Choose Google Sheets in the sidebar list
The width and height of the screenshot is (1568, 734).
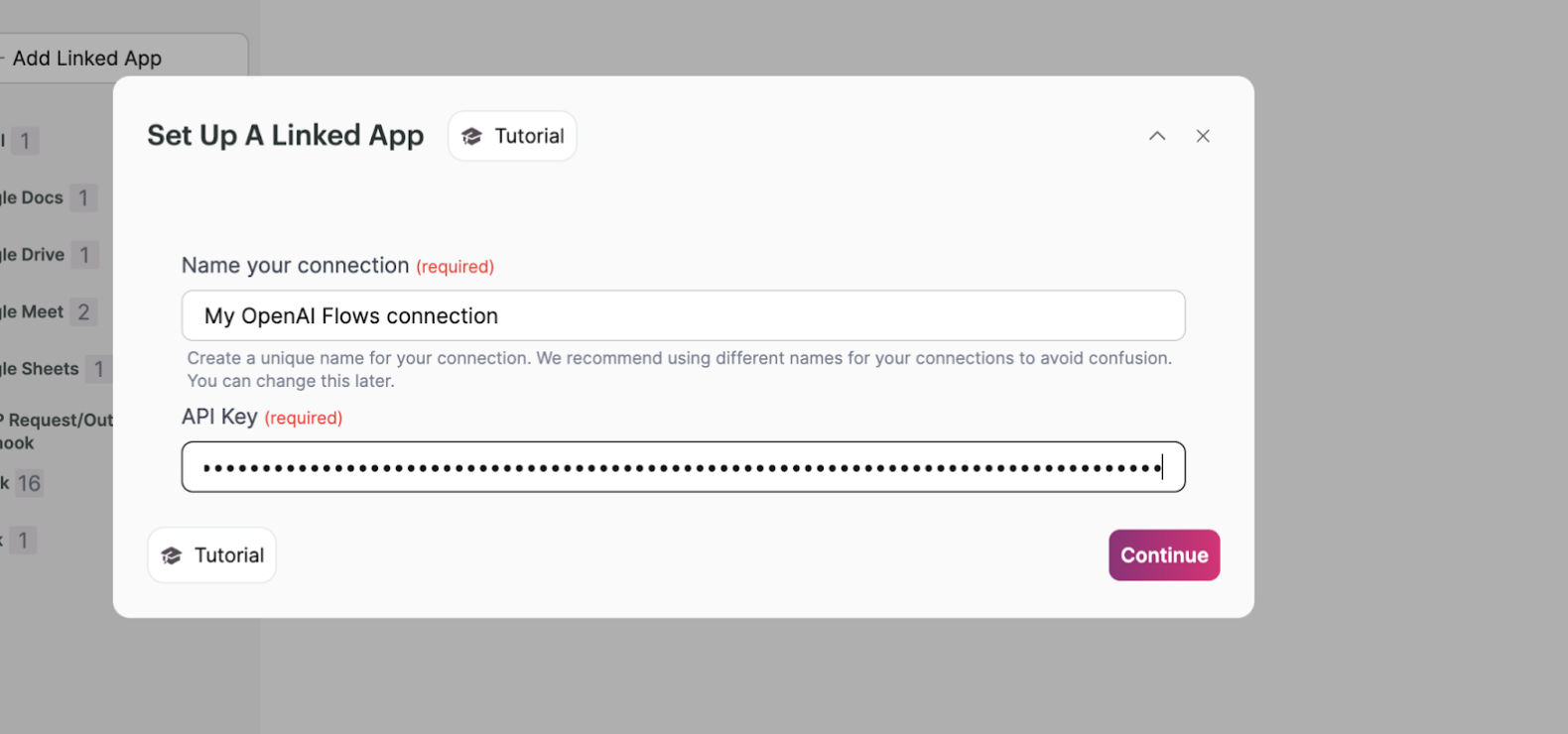[40, 369]
